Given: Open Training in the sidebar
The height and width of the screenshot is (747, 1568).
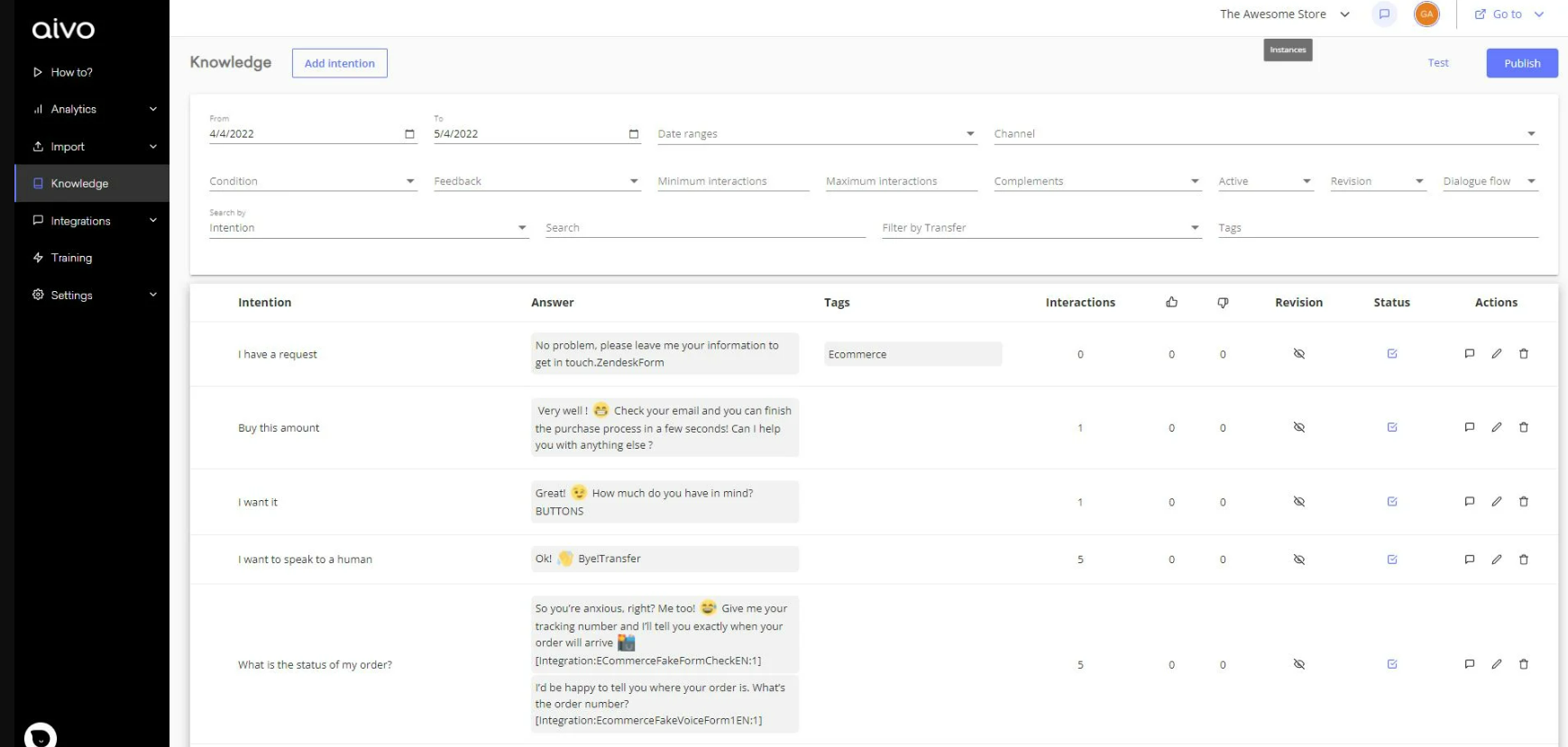Looking at the screenshot, I should pyautogui.click(x=71, y=258).
